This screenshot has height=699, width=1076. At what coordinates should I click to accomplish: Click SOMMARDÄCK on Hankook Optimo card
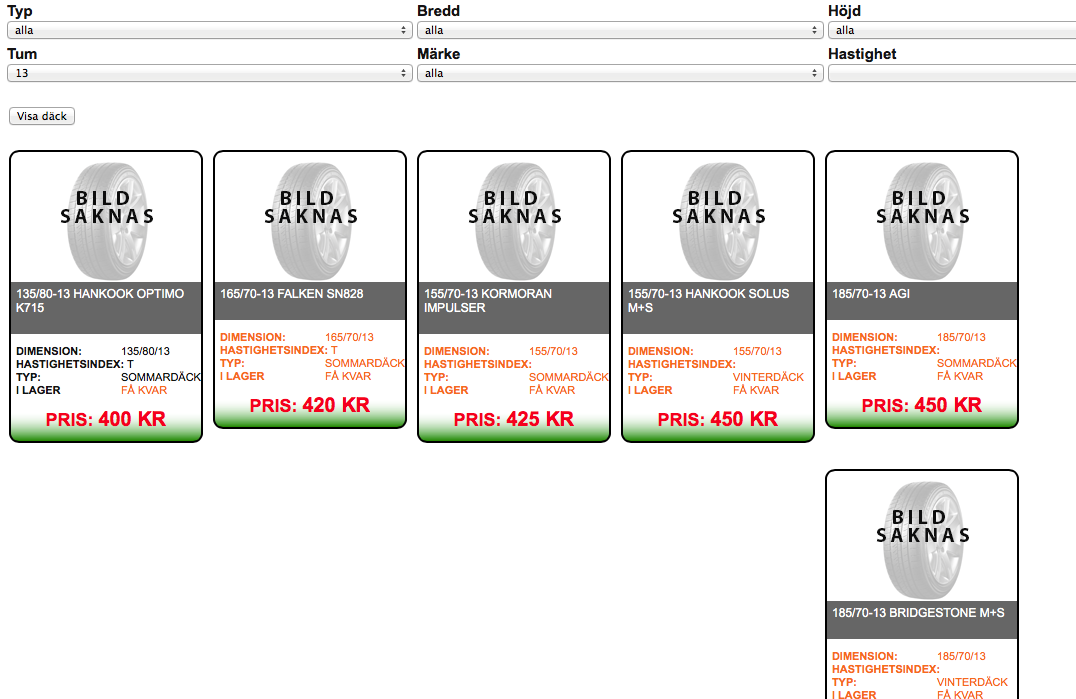[161, 377]
